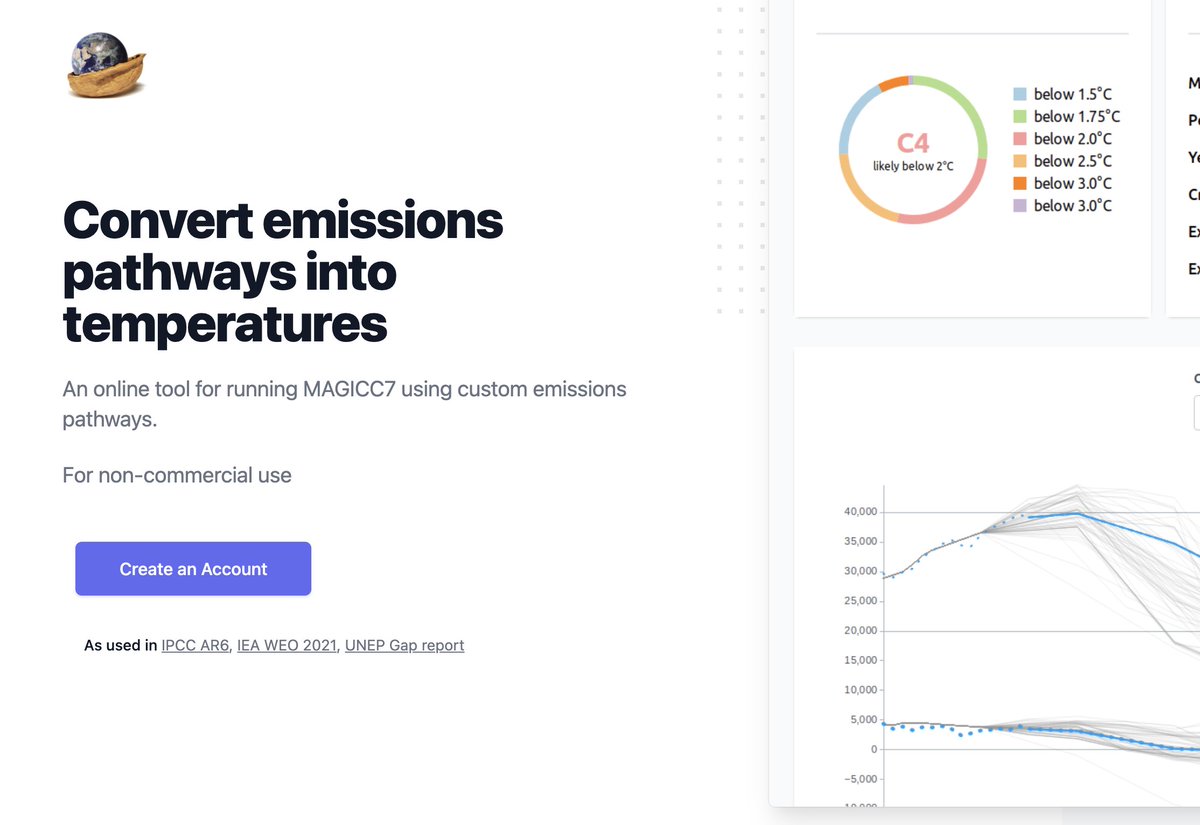The height and width of the screenshot is (825, 1200).
Task: Click the 'For non-commercial use' text
Action: coord(177,475)
